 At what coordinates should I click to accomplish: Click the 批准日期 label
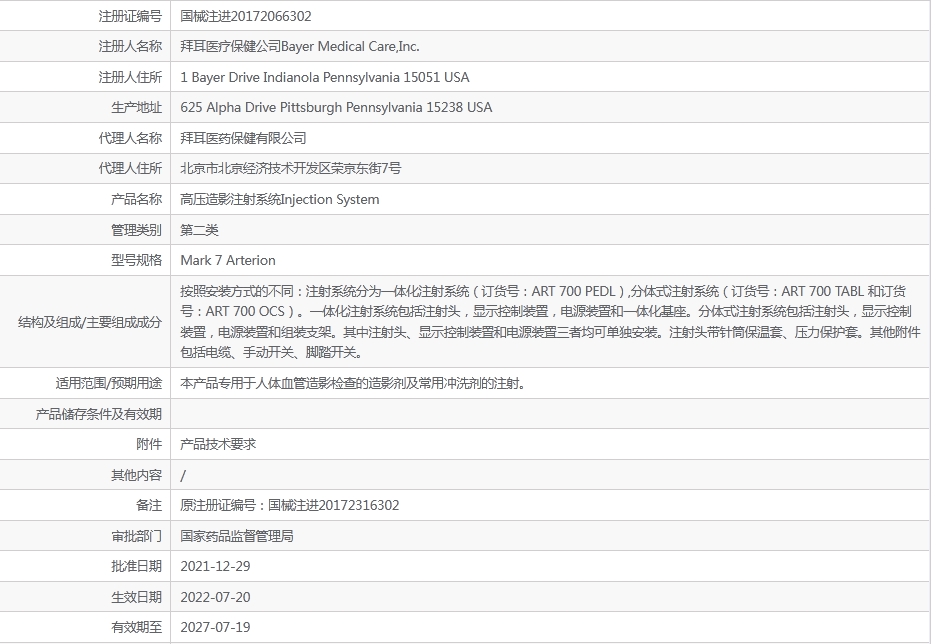pyautogui.click(x=136, y=566)
